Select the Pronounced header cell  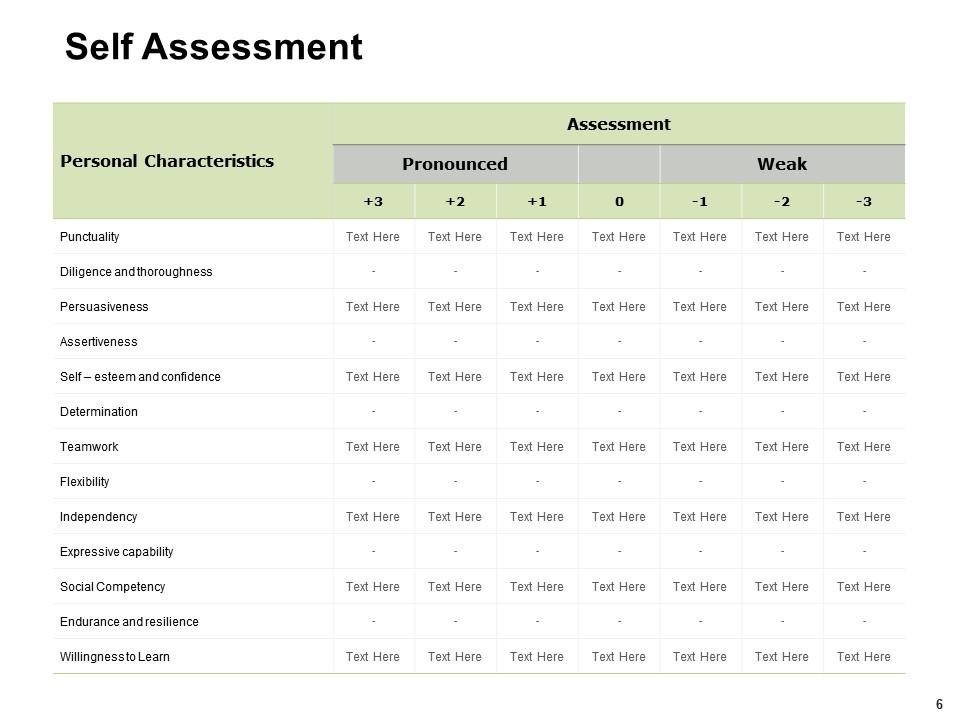point(455,164)
